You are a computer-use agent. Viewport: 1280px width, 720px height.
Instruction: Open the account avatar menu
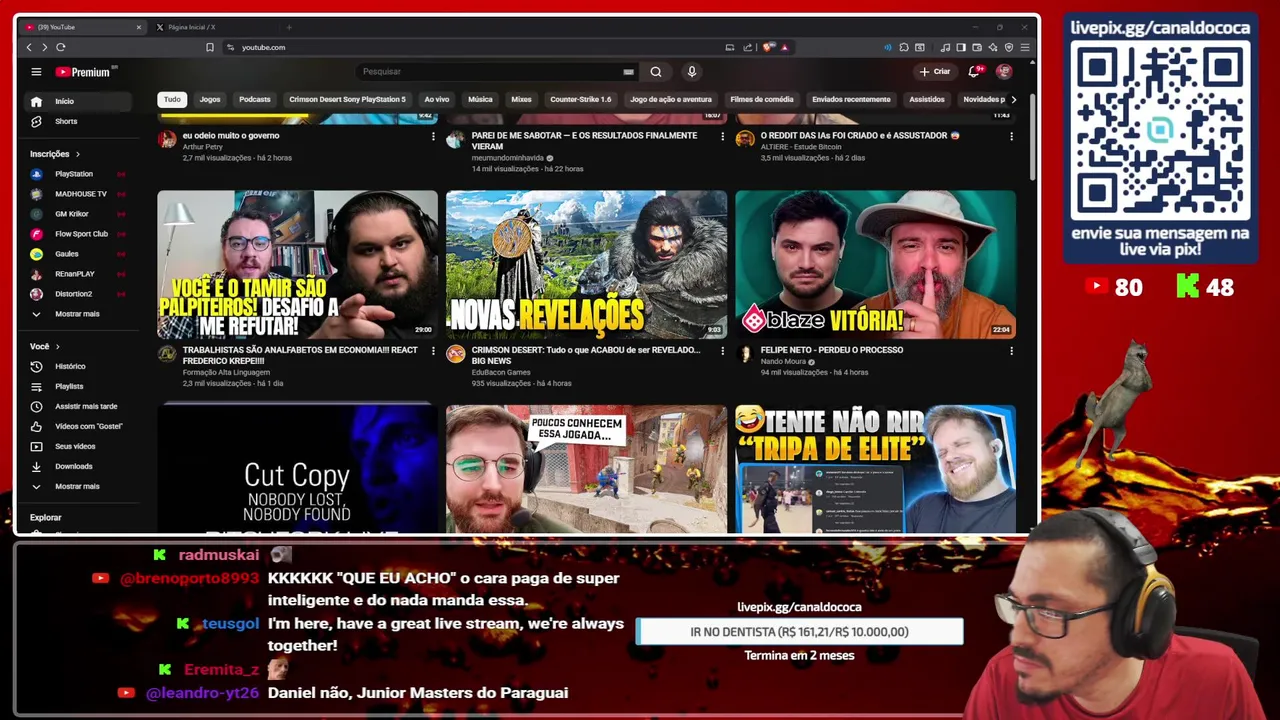(x=1004, y=72)
